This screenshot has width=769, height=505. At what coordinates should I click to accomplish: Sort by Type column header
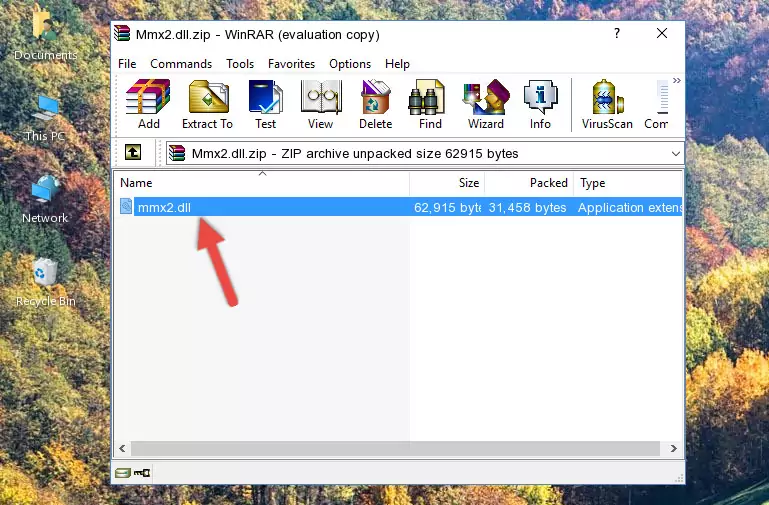pos(628,182)
